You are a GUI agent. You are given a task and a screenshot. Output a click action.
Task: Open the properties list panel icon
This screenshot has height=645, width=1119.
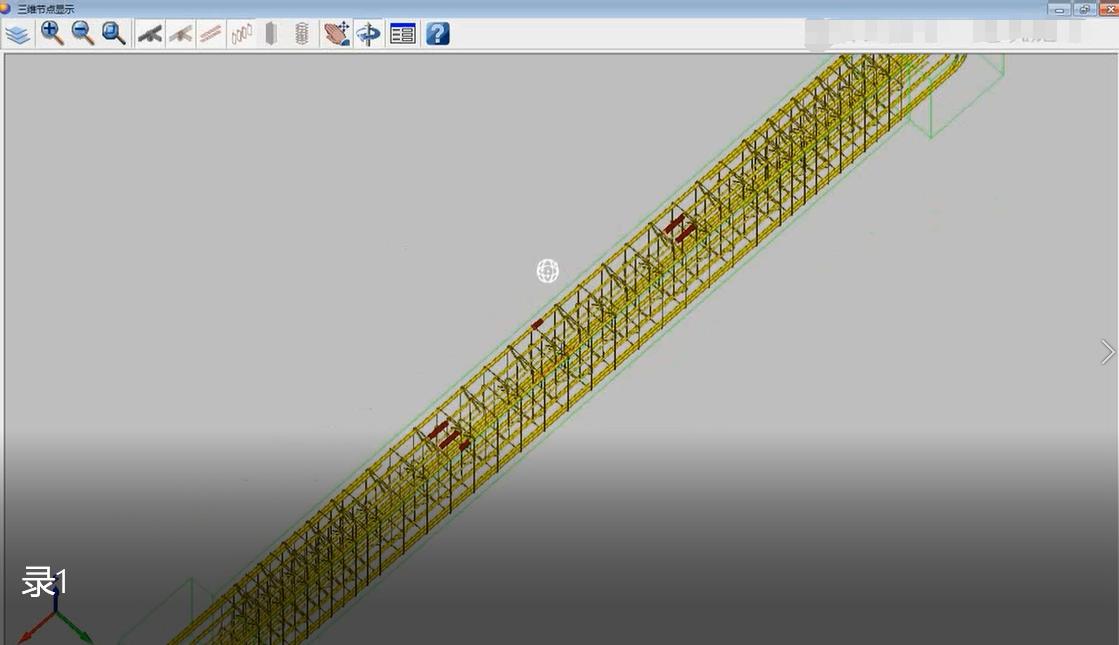403,34
